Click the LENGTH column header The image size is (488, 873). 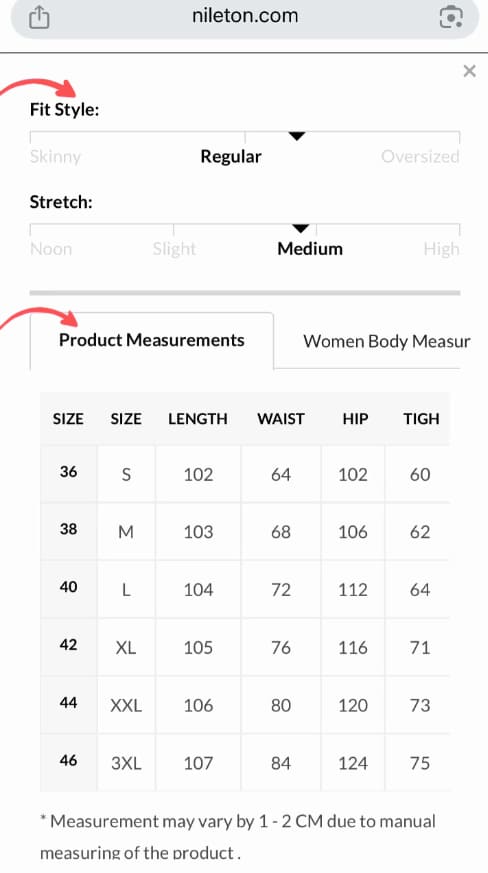click(x=198, y=419)
